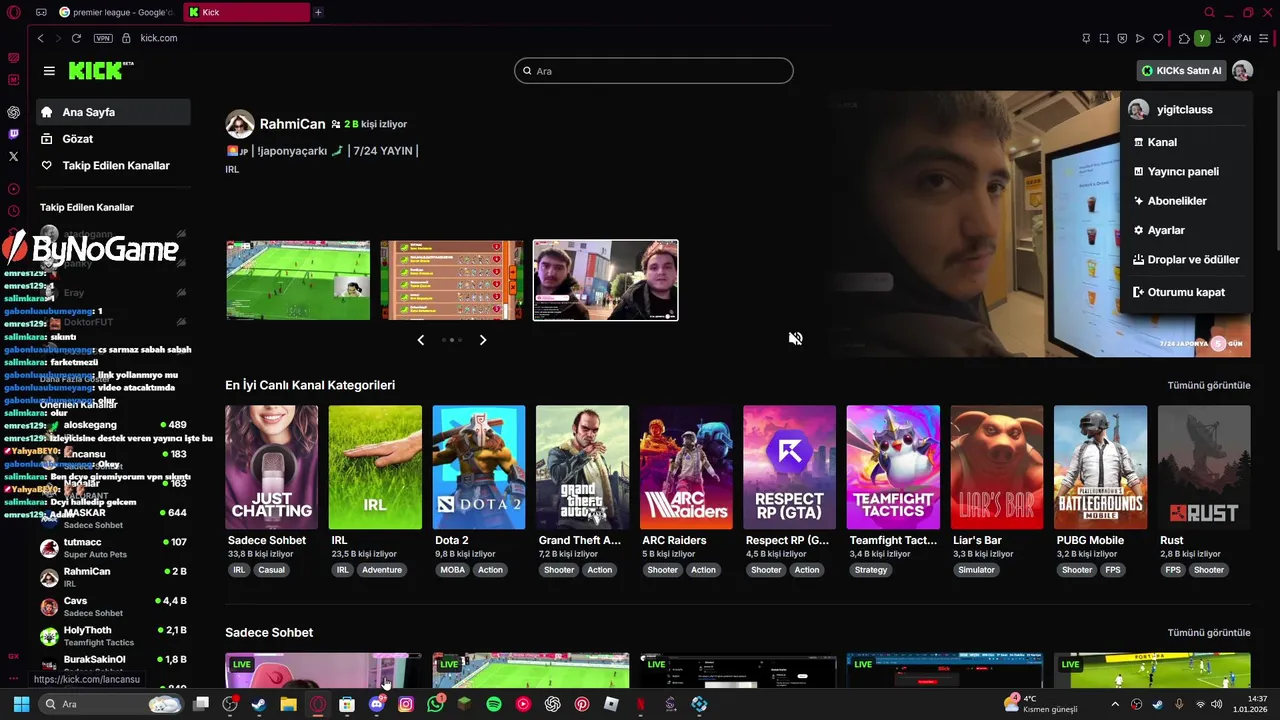Show next featured stream arrow
Screen dimensions: 1280x720
pyautogui.click(x=483, y=340)
